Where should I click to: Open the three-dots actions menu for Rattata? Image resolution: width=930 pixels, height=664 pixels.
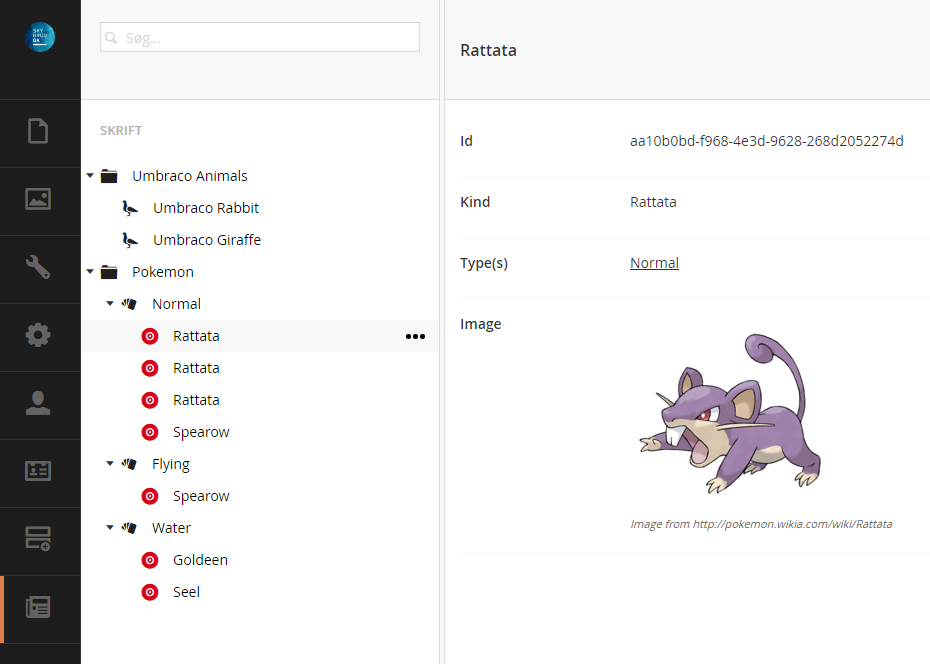415,336
